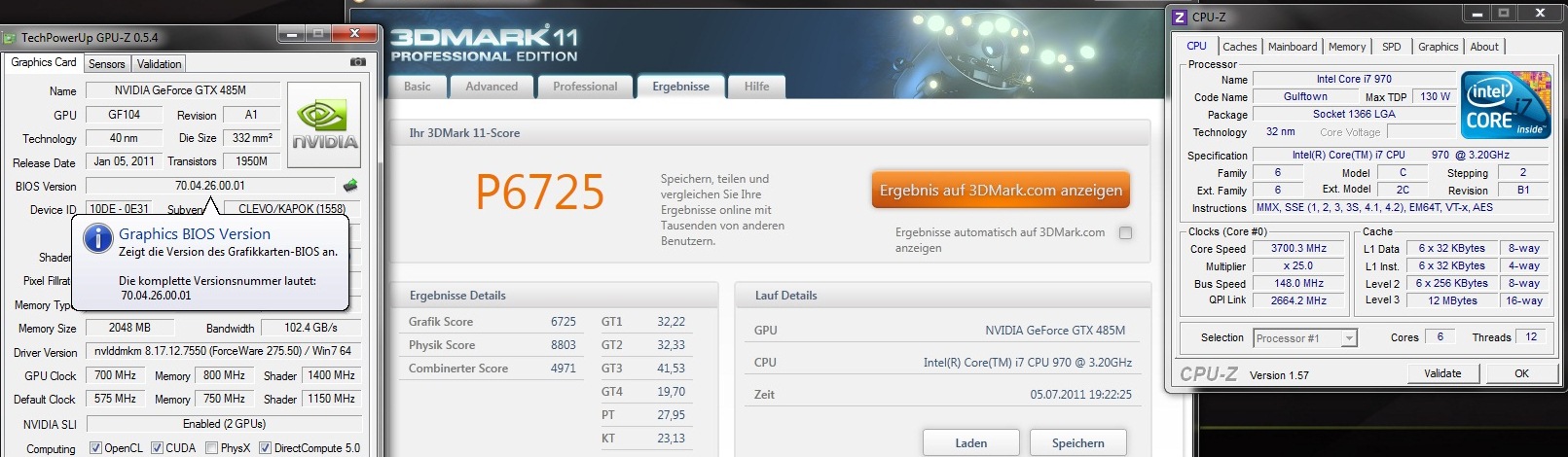This screenshot has width=1568, height=457.
Task: Click the Max TDP value 130 W
Action: (x=1435, y=96)
